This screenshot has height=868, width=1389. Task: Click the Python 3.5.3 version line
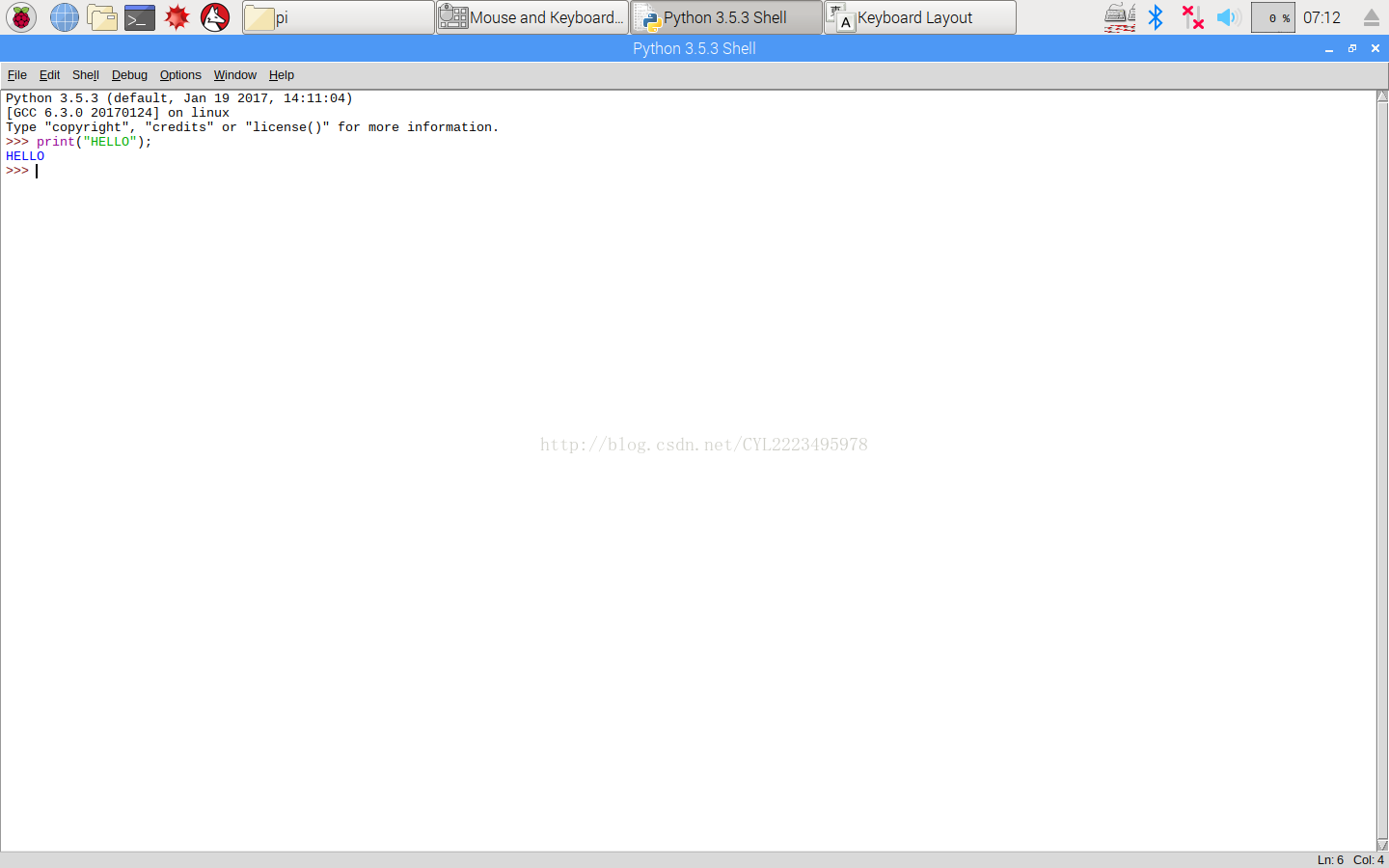tap(179, 98)
